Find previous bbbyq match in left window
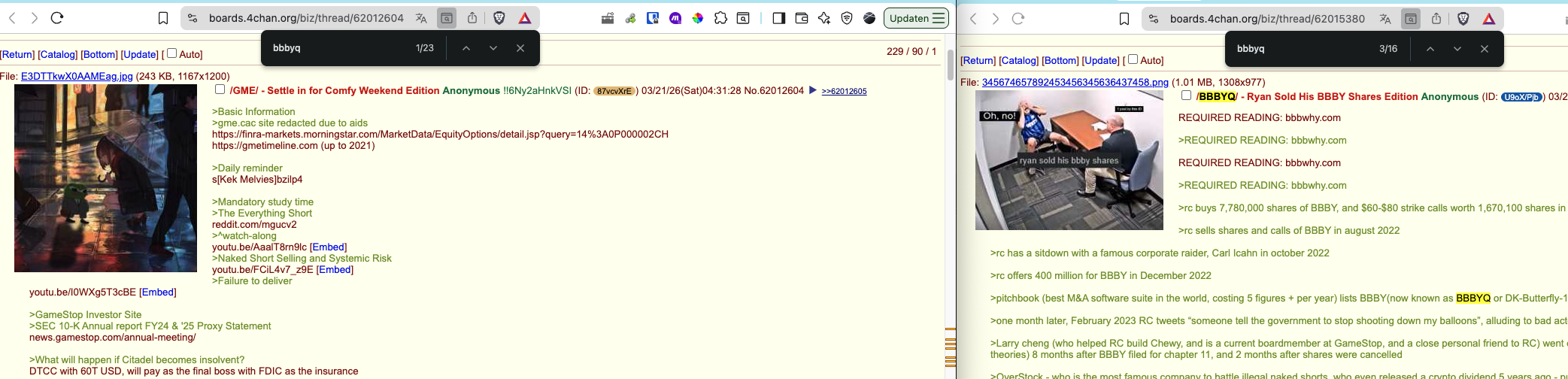1568x379 pixels. [466, 48]
